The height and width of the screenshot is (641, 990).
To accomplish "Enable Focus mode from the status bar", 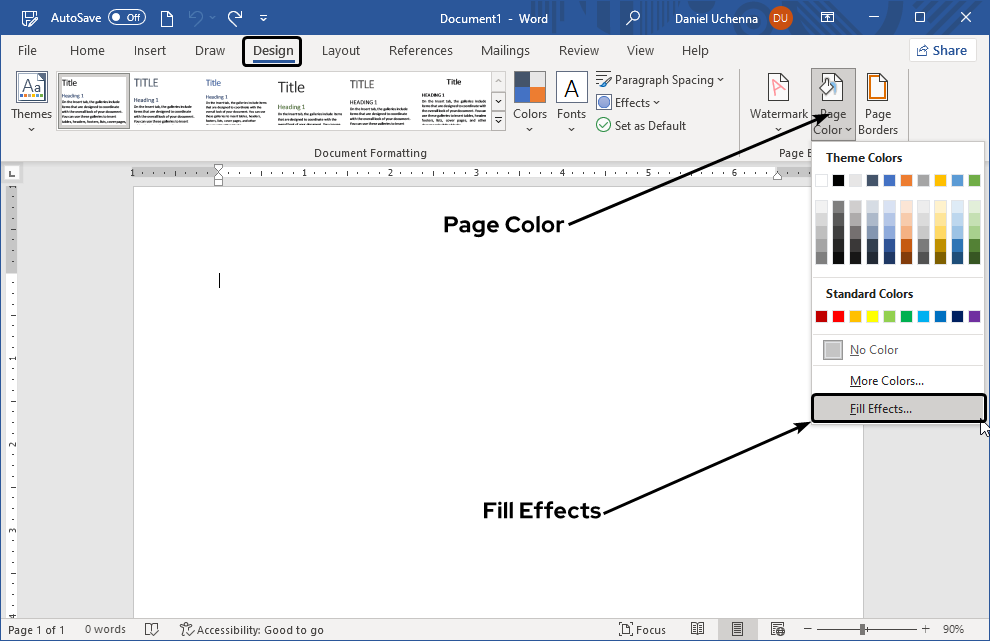I will 643,629.
